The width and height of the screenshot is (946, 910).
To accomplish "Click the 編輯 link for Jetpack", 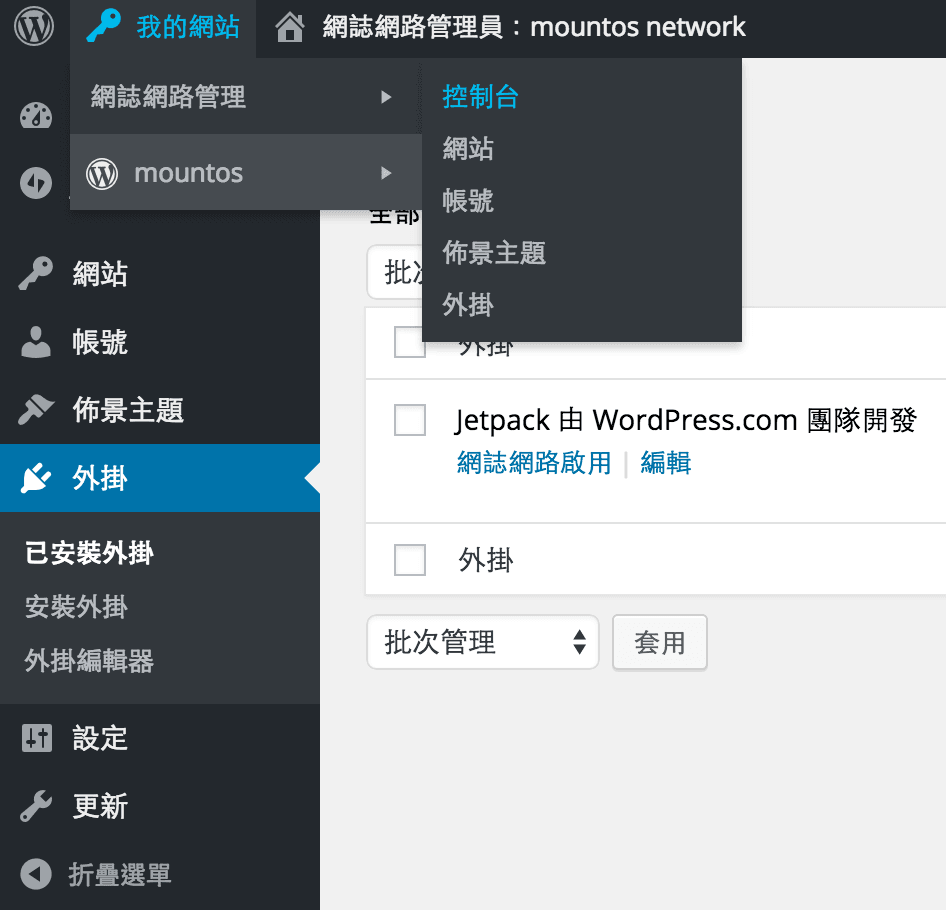I will pyautogui.click(x=666, y=463).
